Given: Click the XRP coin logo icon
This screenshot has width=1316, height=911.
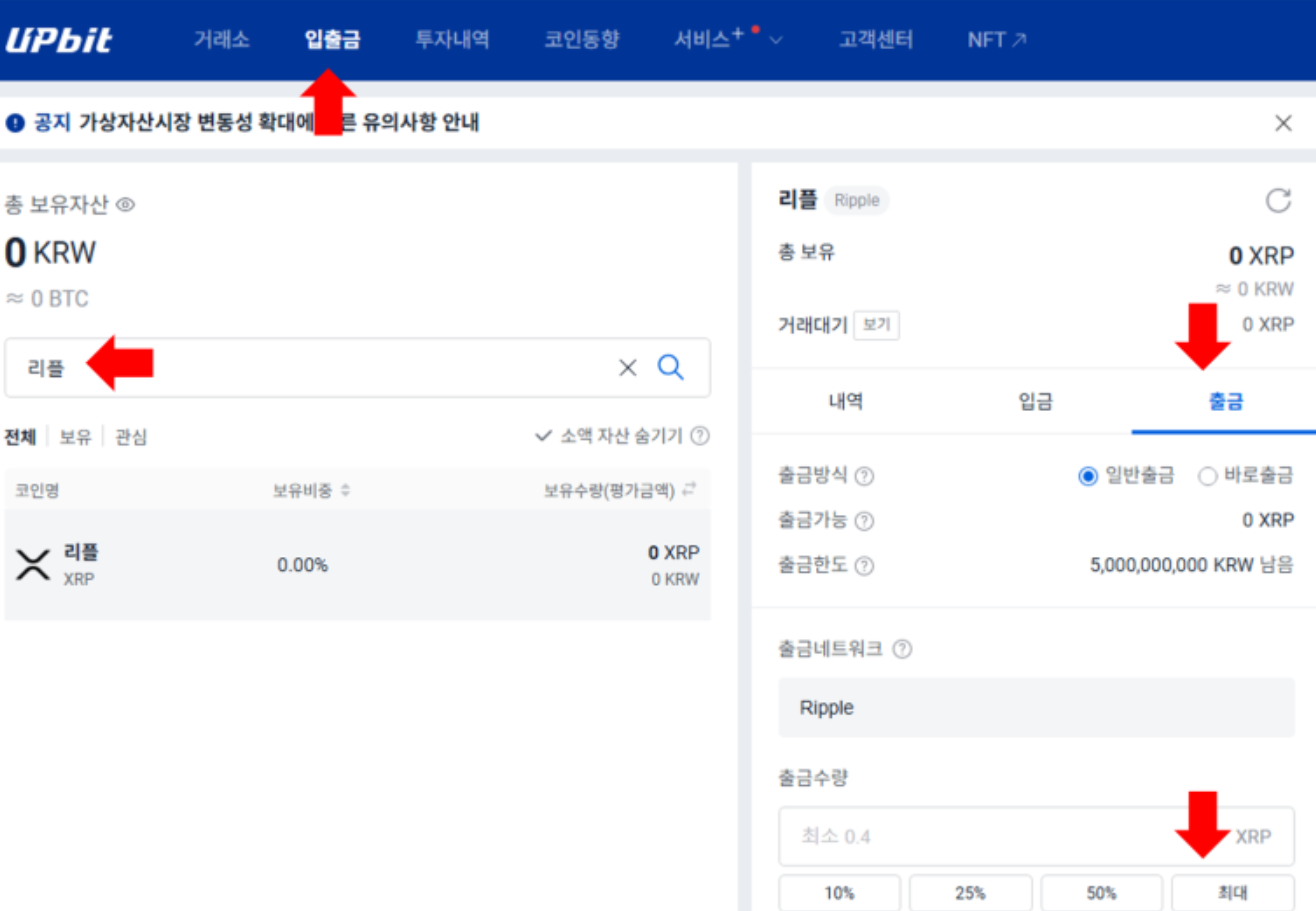Looking at the screenshot, I should (33, 565).
